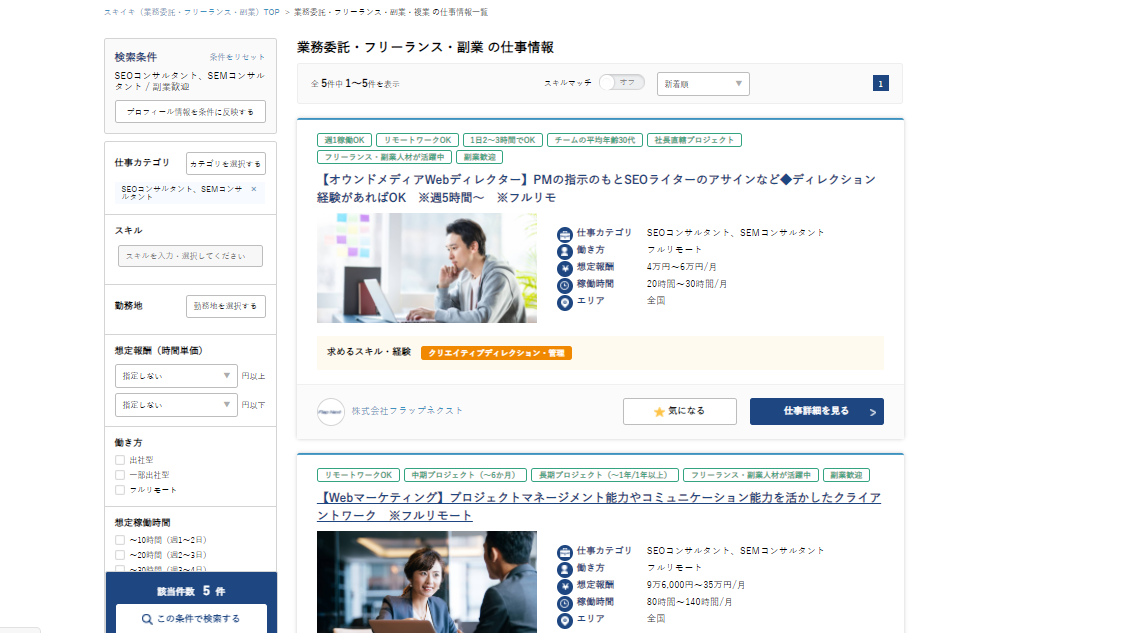Click clock icon in Webマーケティング card
This screenshot has width=1135, height=633.
pyautogui.click(x=565, y=603)
